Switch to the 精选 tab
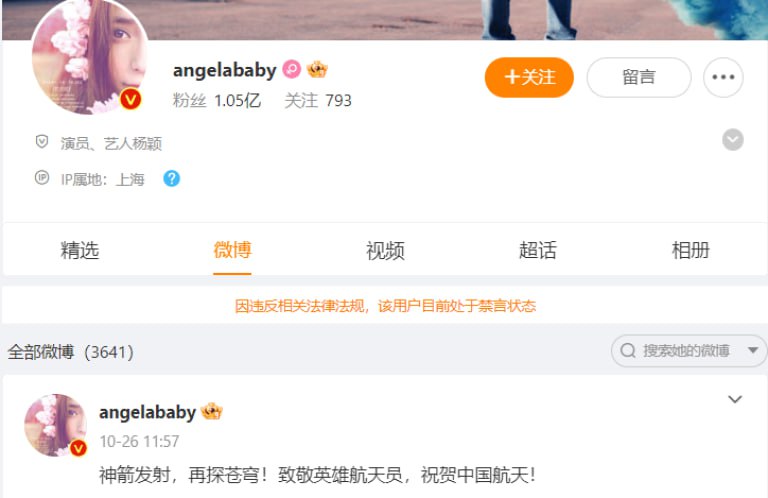768x498 pixels. (79, 250)
